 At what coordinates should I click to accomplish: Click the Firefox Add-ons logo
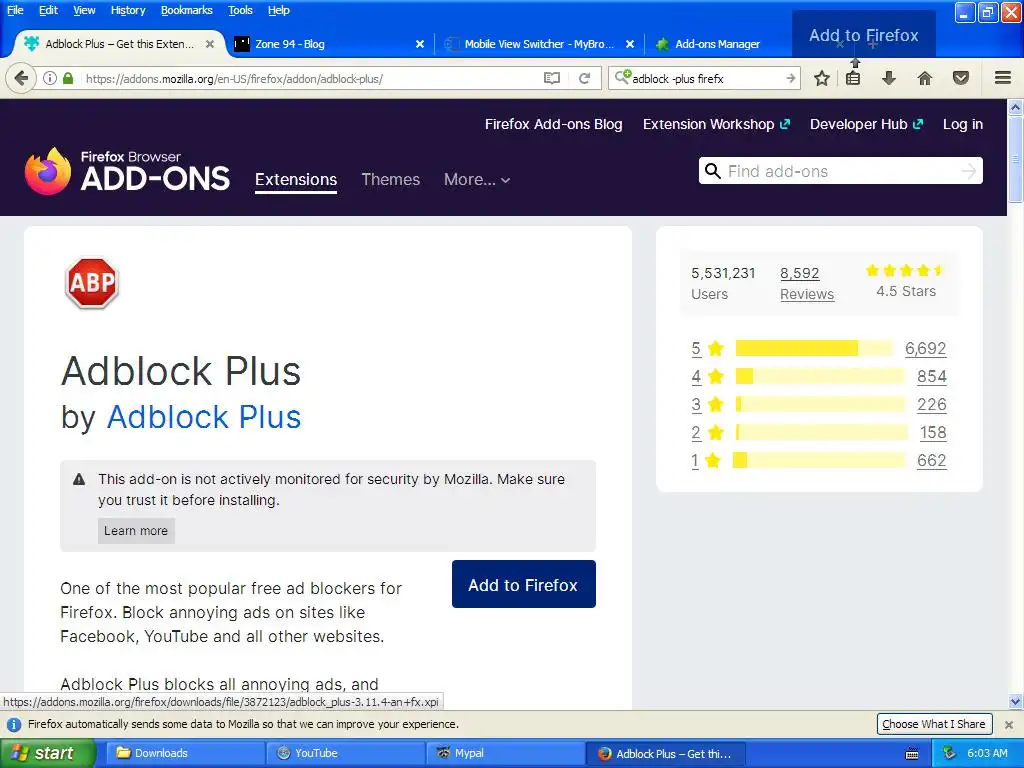coord(127,171)
